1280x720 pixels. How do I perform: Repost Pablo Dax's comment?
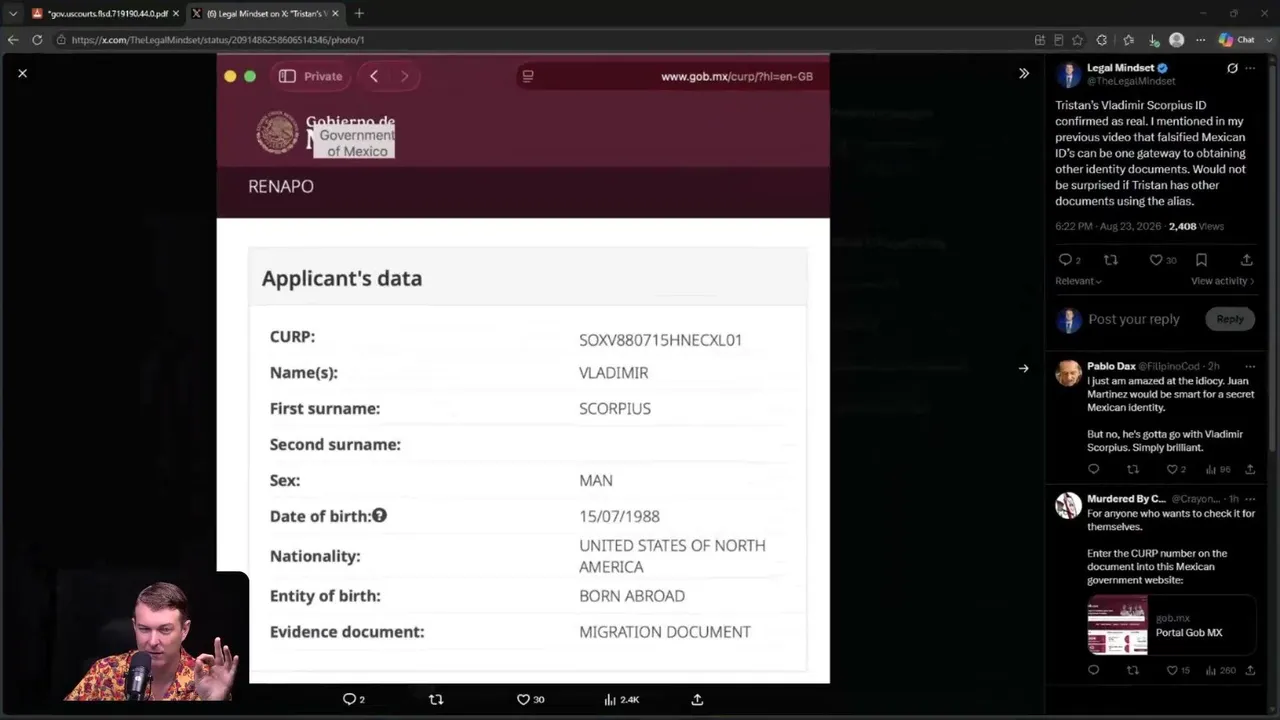coord(1133,469)
